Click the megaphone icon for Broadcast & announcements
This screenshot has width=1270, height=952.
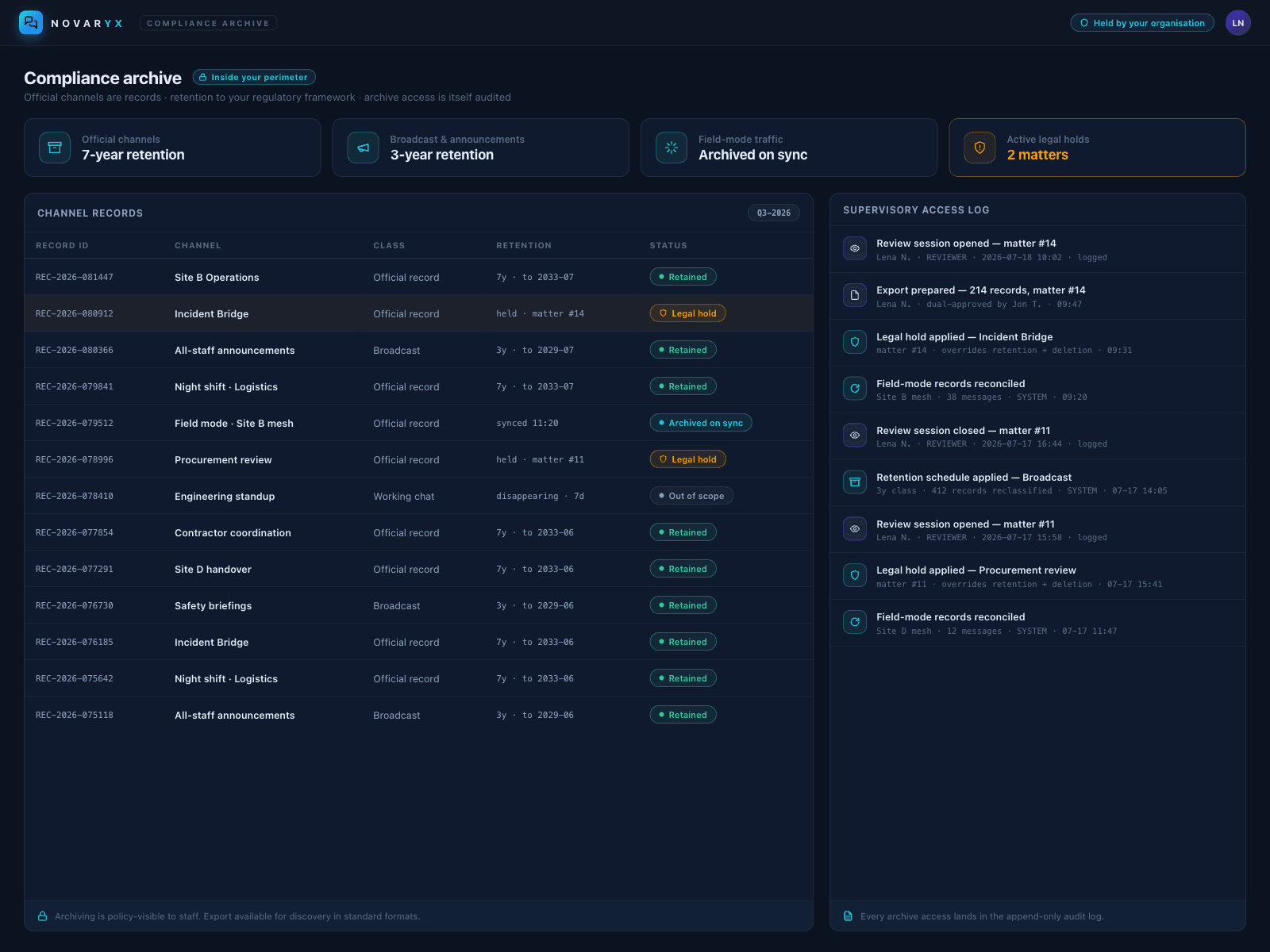tap(363, 148)
